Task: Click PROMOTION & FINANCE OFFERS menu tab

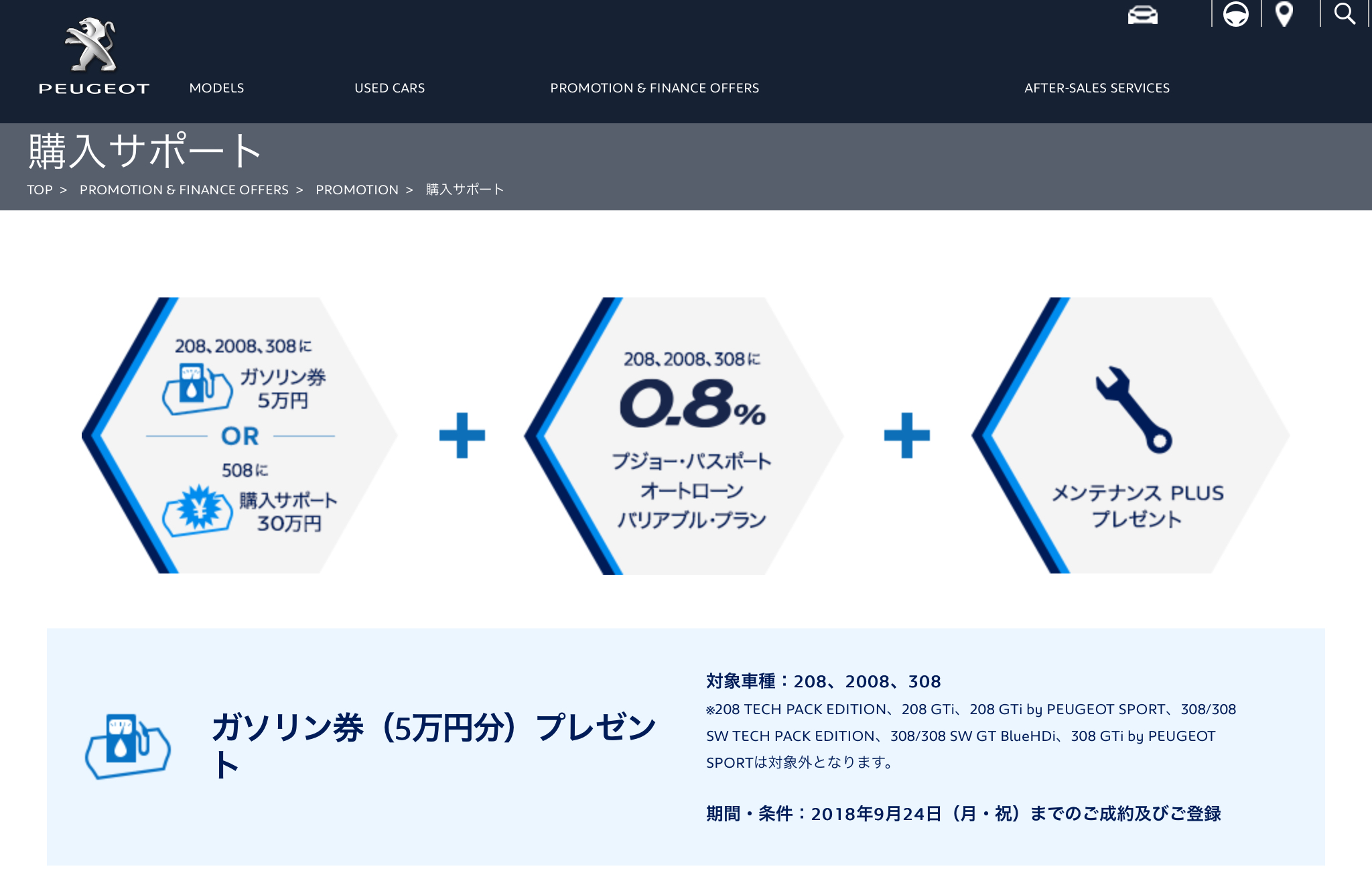Action: click(x=655, y=88)
